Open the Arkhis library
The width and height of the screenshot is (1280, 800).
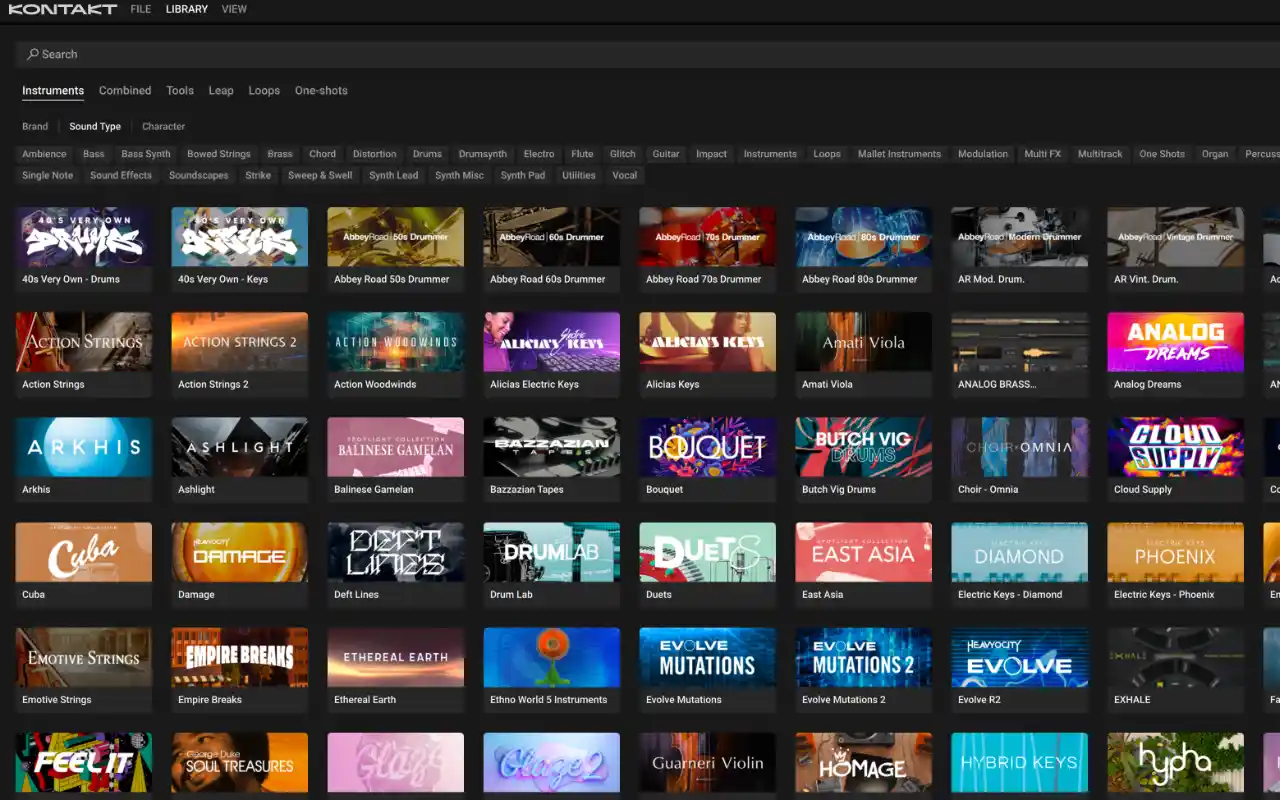84,460
